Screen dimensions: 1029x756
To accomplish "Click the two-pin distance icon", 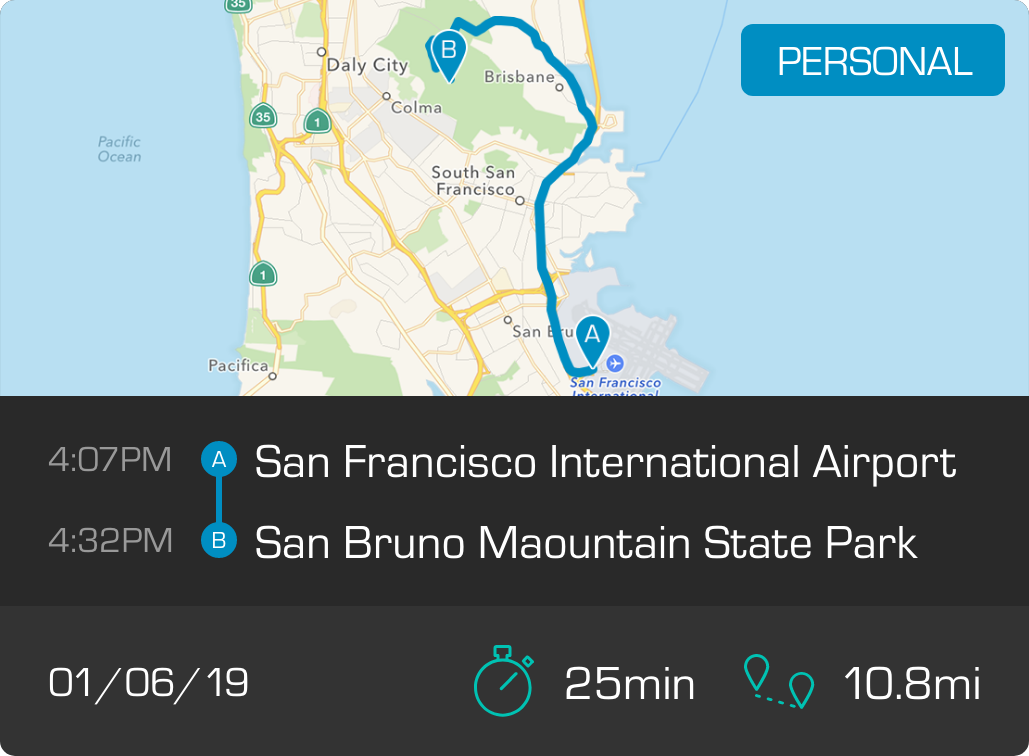I will (x=779, y=681).
